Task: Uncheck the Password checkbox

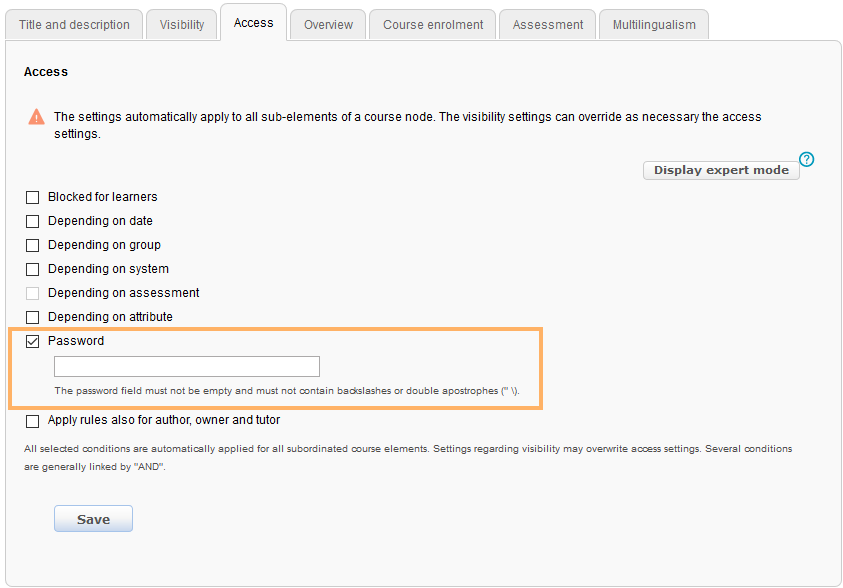Action: (32, 341)
